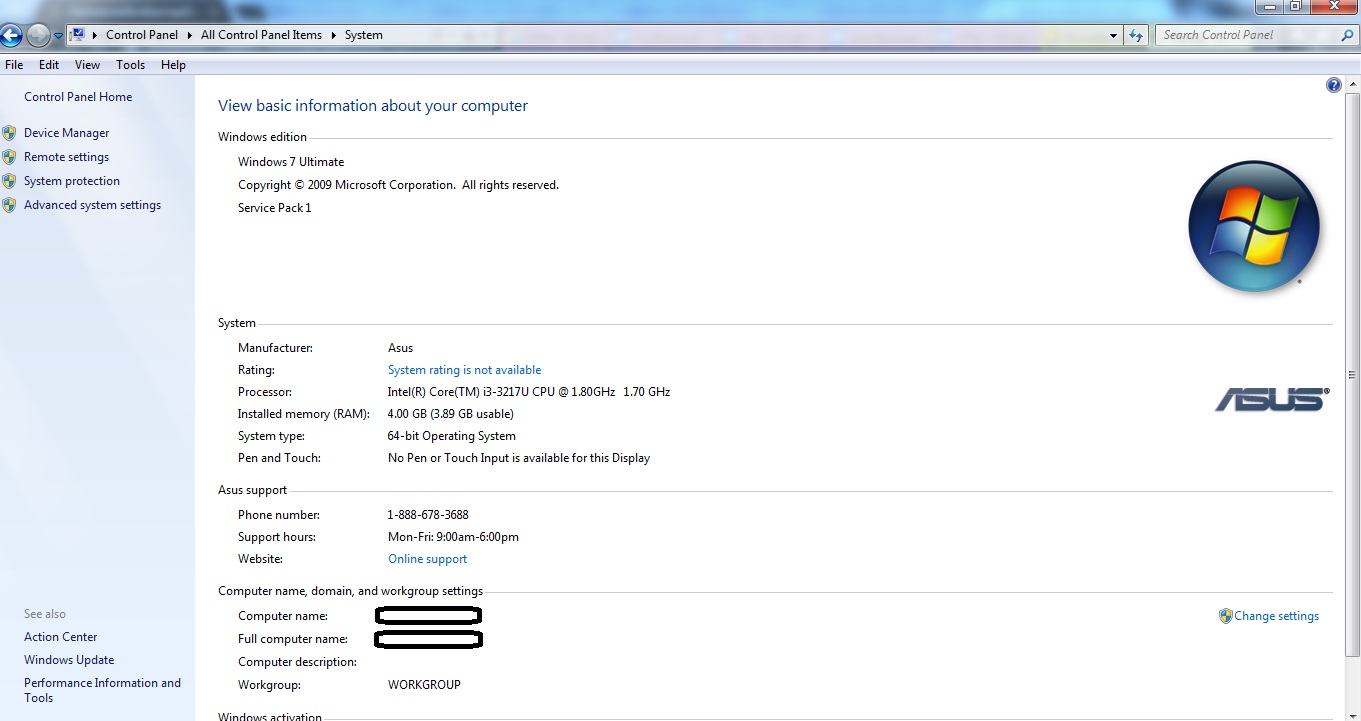The height and width of the screenshot is (721, 1361).
Task: Open the View menu
Action: [x=88, y=65]
